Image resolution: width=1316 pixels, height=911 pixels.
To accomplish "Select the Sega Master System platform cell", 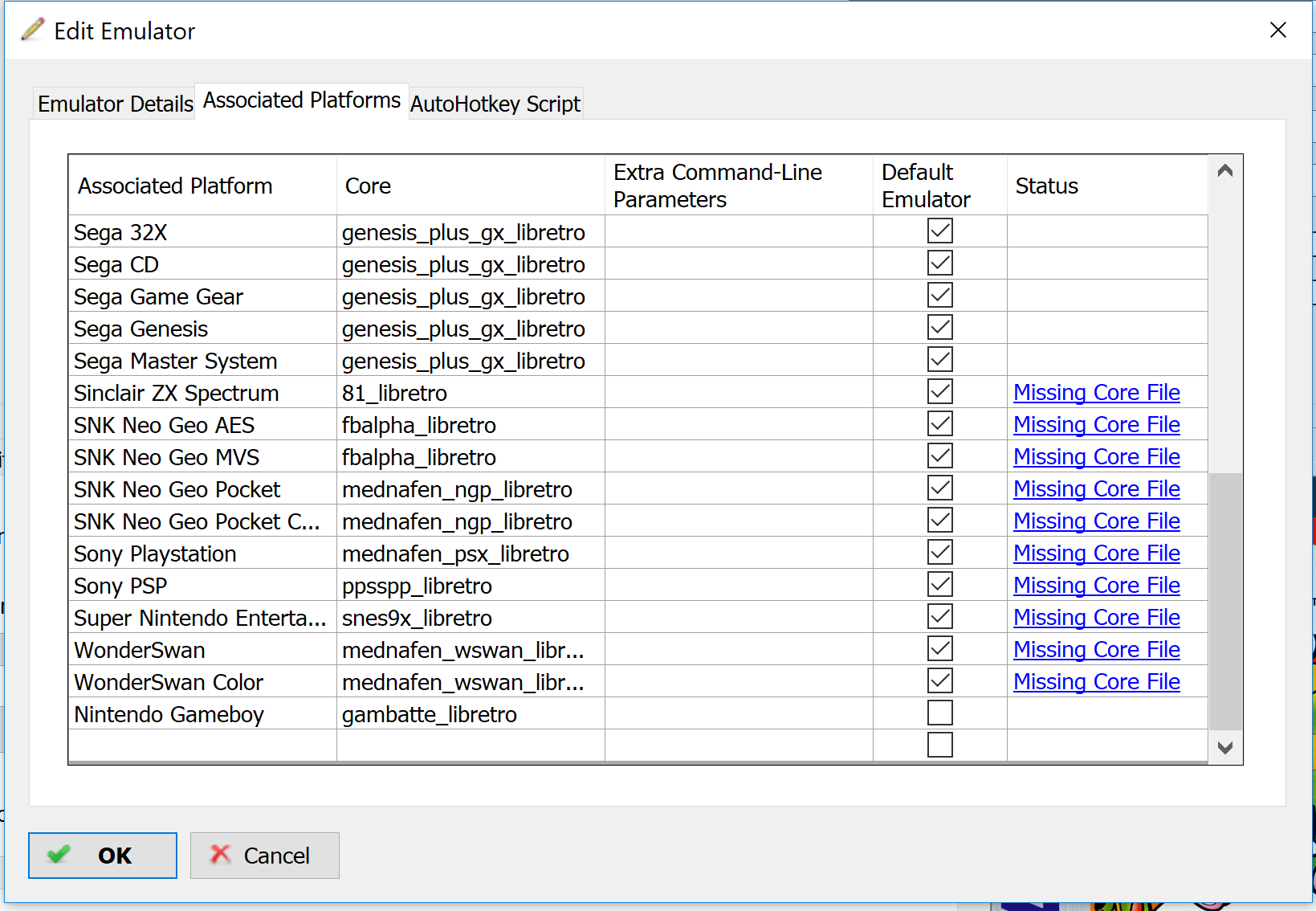I will coord(202,361).
